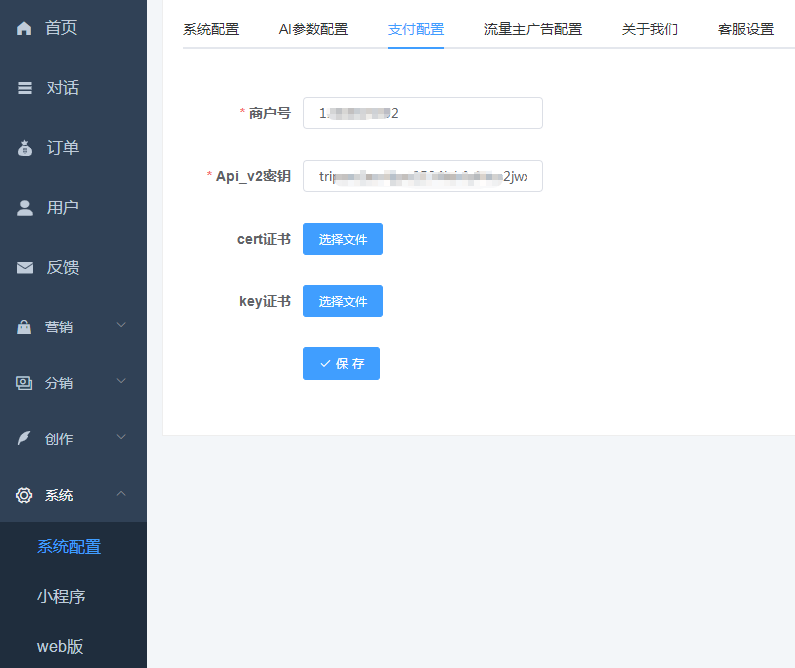Click the 订单 money bag icon

(x=25, y=148)
